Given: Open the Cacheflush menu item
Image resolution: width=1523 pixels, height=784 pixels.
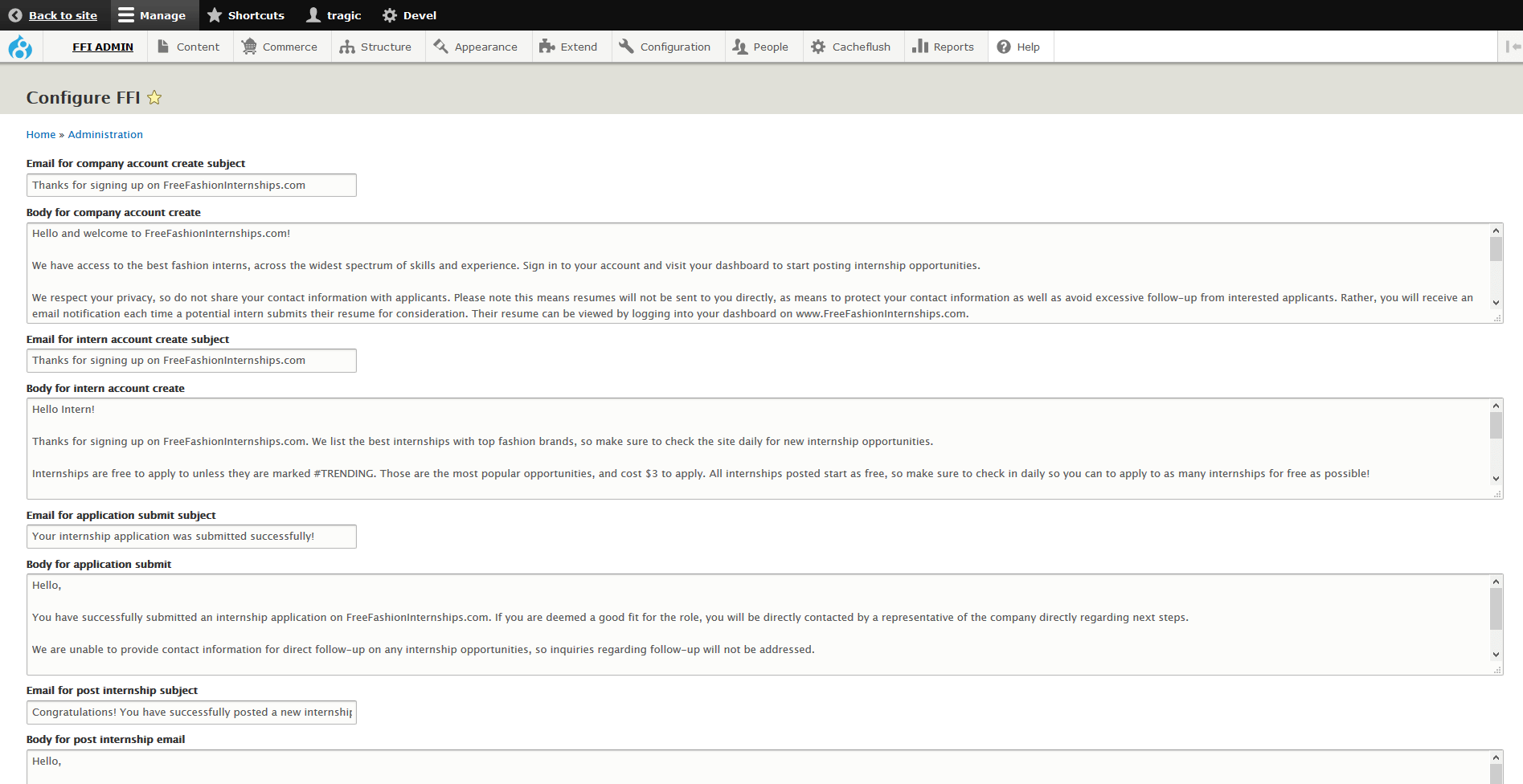Looking at the screenshot, I should click(x=862, y=47).
